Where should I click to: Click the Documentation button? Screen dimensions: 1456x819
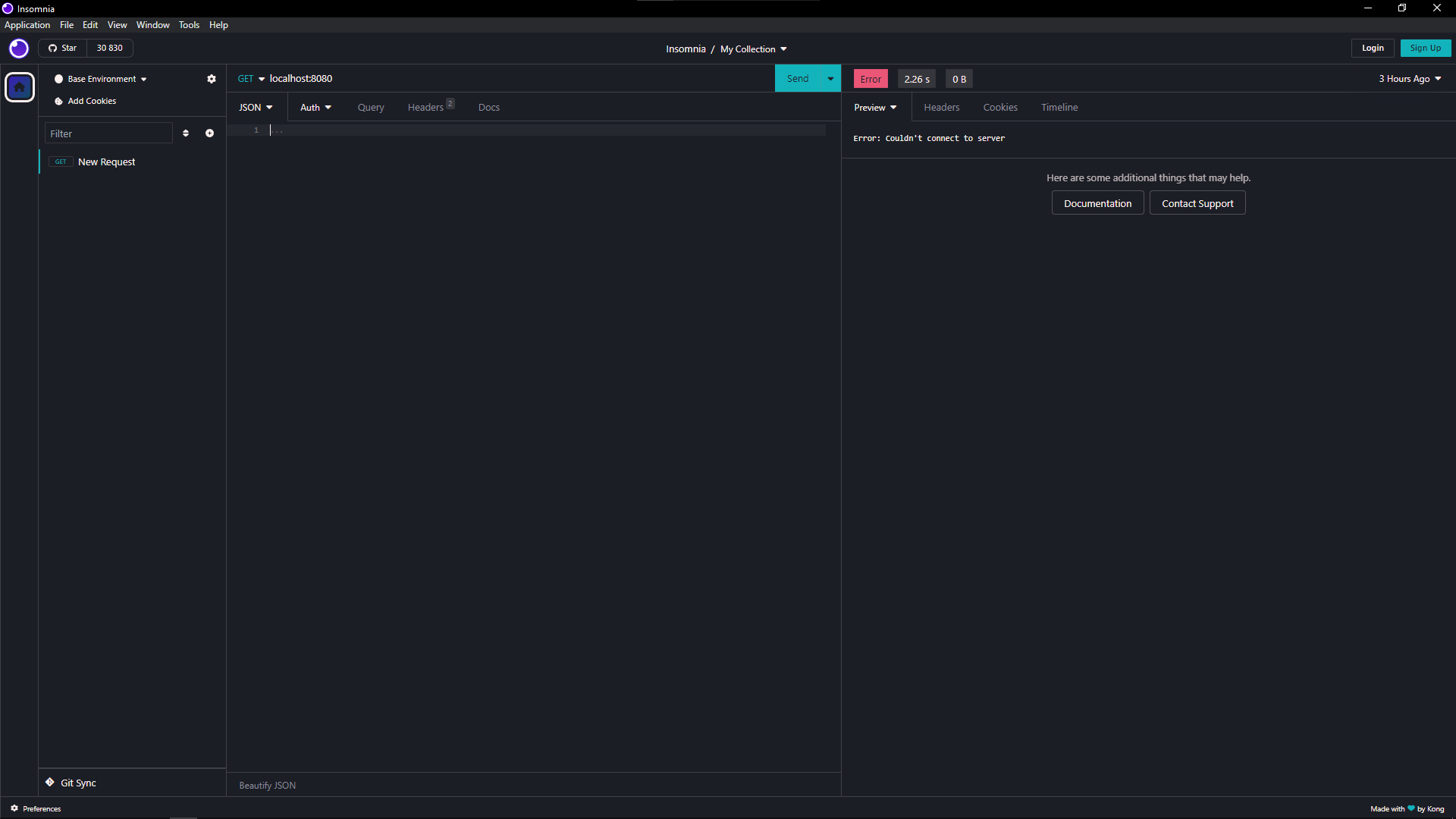[1097, 203]
